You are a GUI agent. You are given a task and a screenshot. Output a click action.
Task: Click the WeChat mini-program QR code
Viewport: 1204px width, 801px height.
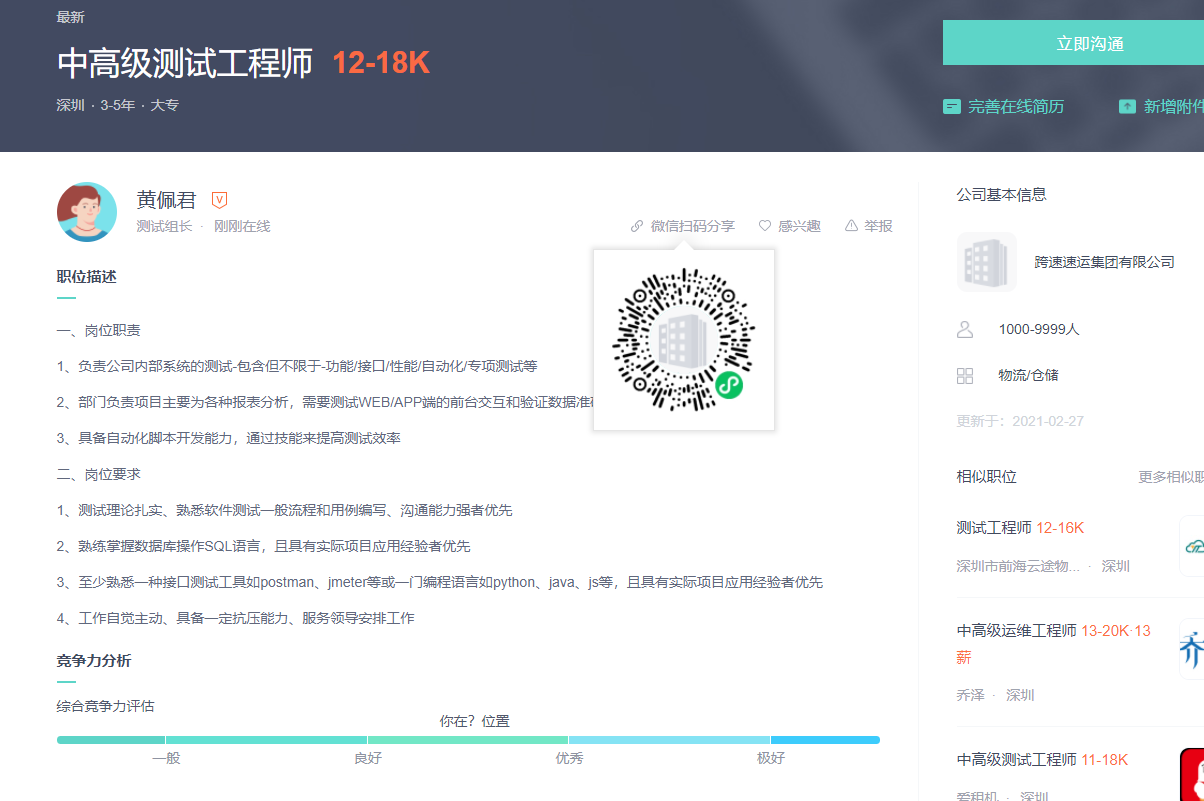pyautogui.click(x=684, y=340)
